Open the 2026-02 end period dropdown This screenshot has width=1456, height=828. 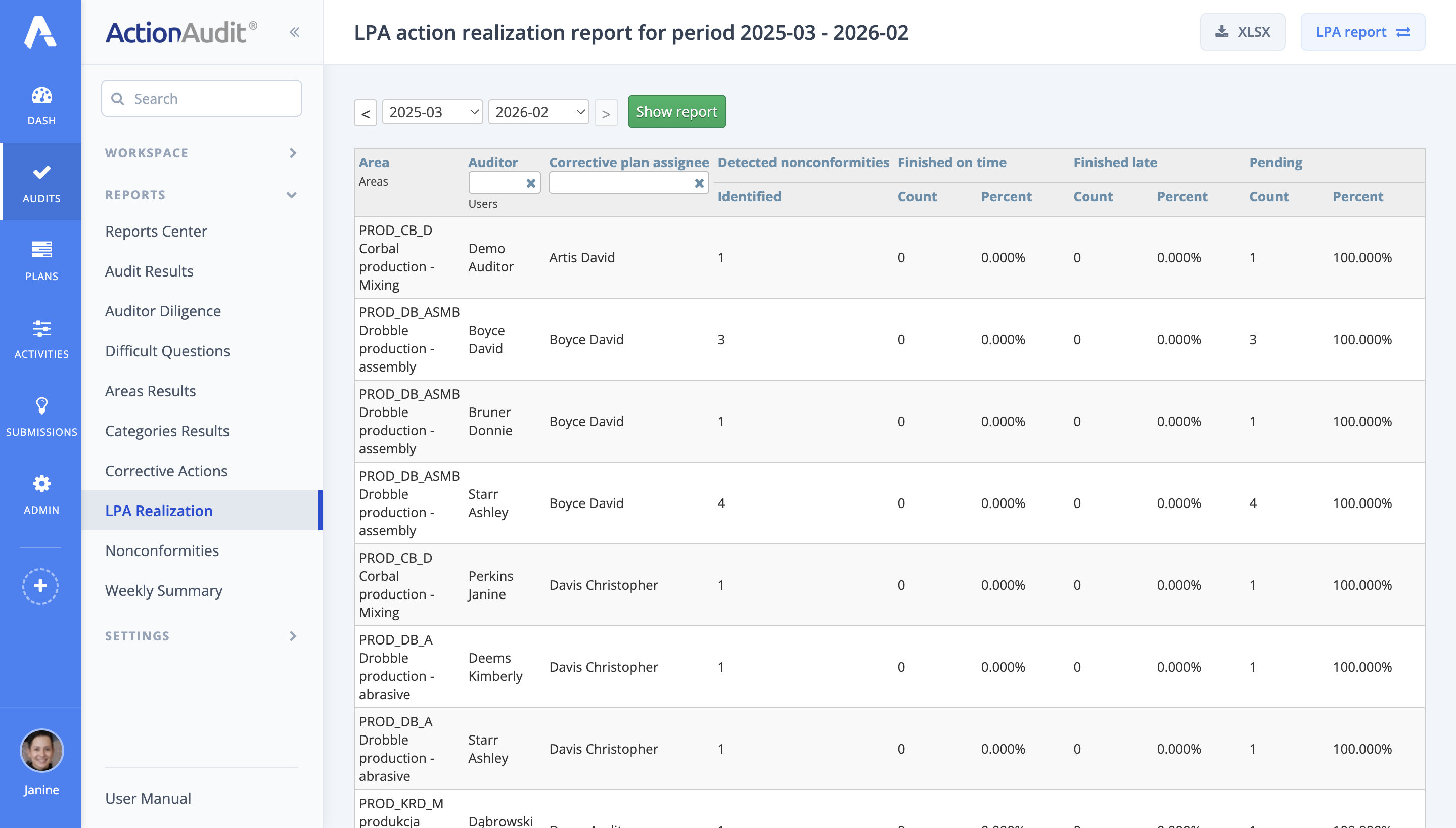point(537,111)
